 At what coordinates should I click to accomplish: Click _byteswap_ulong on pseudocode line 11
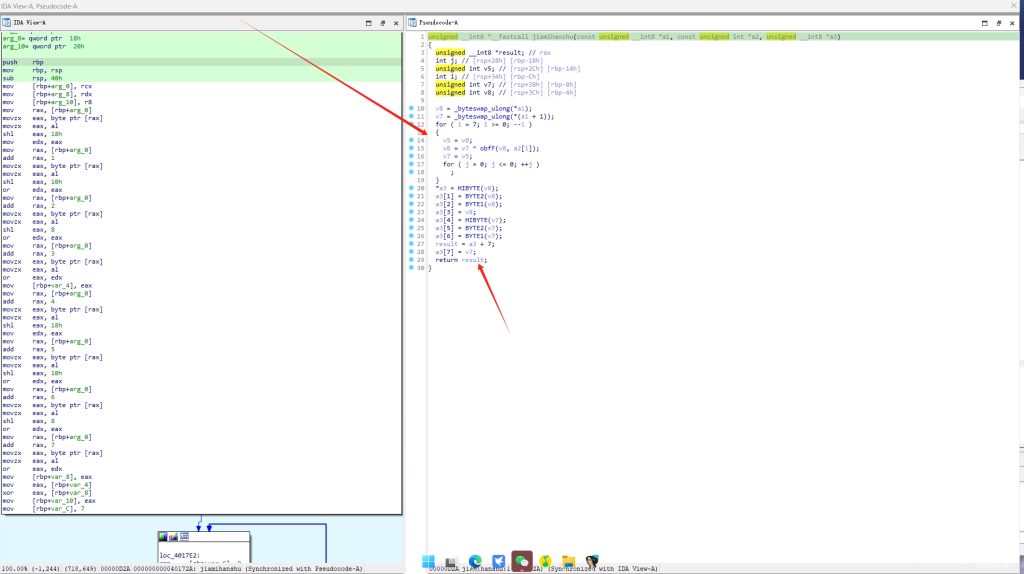pyautogui.click(x=483, y=116)
